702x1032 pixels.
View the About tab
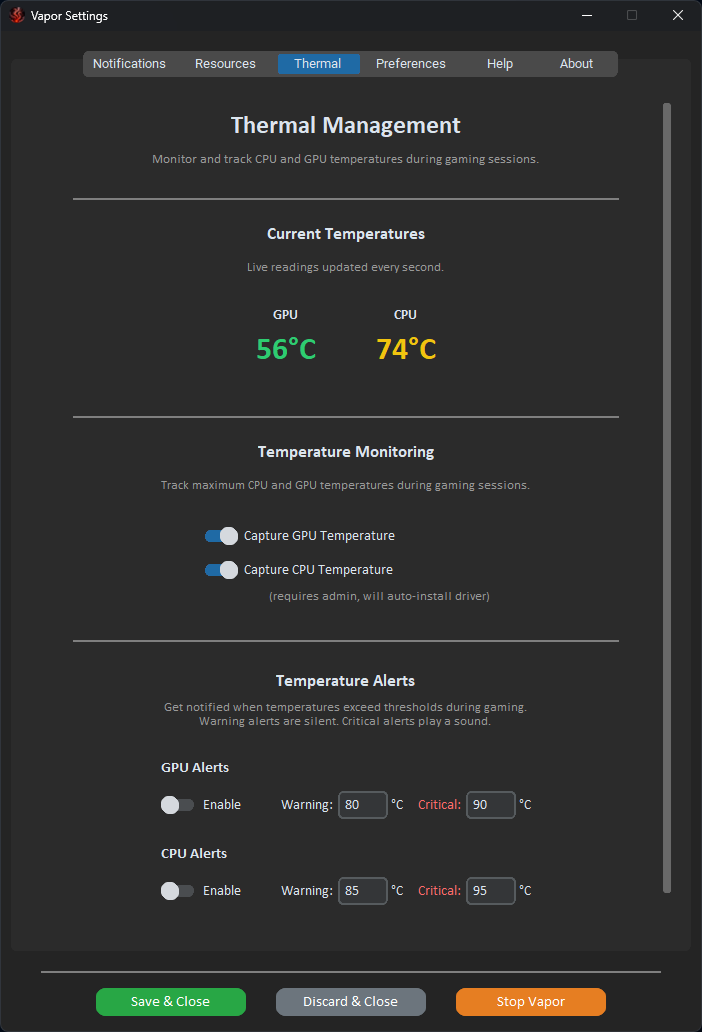(576, 63)
